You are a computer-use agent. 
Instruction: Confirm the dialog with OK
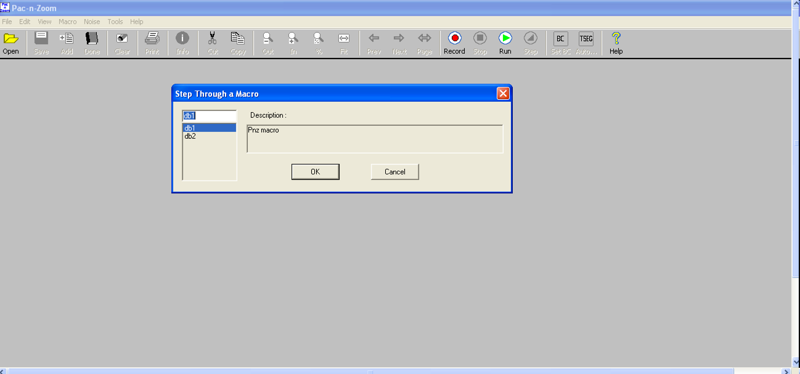(x=315, y=172)
